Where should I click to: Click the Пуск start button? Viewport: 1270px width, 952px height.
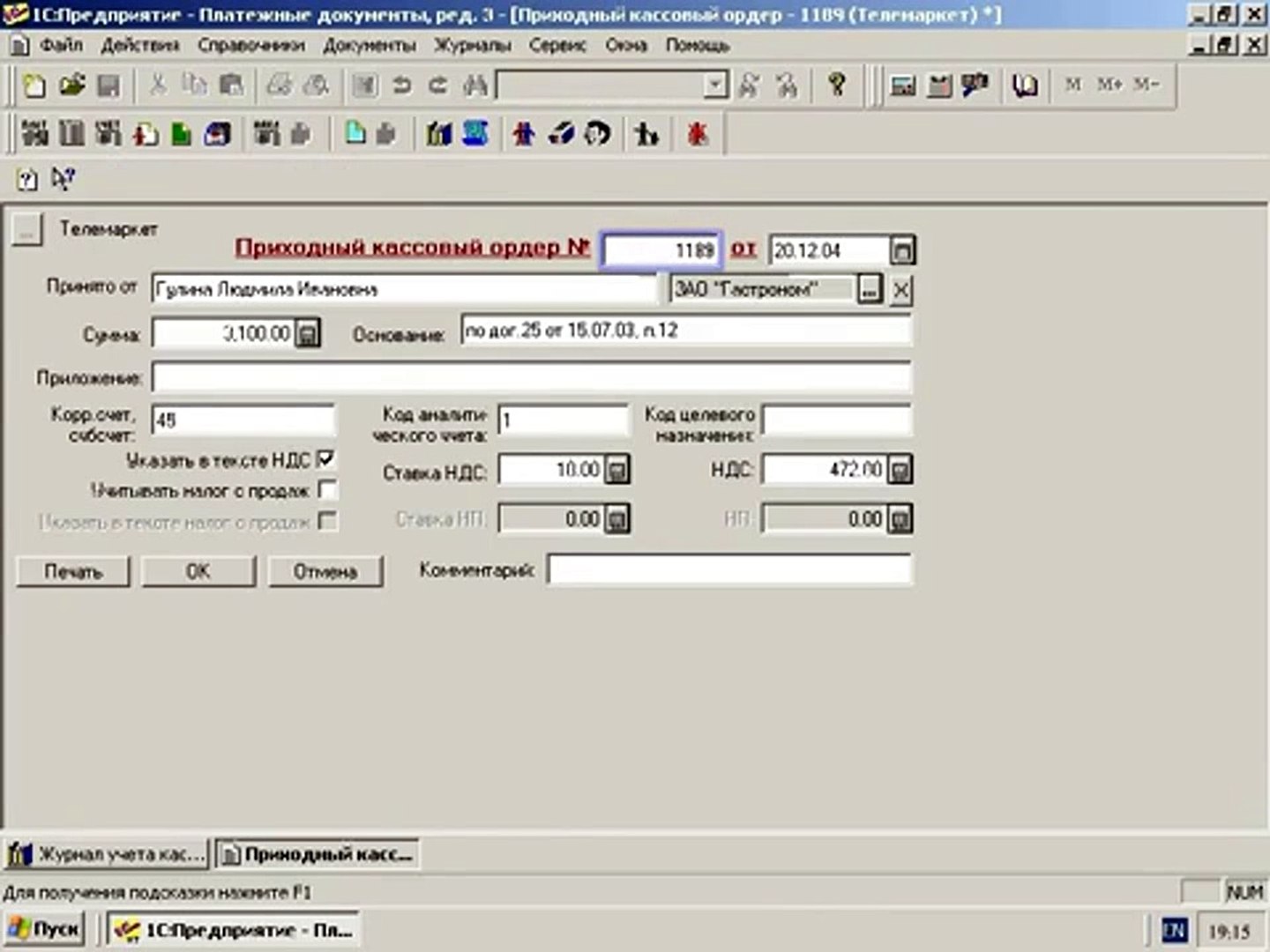click(x=43, y=929)
